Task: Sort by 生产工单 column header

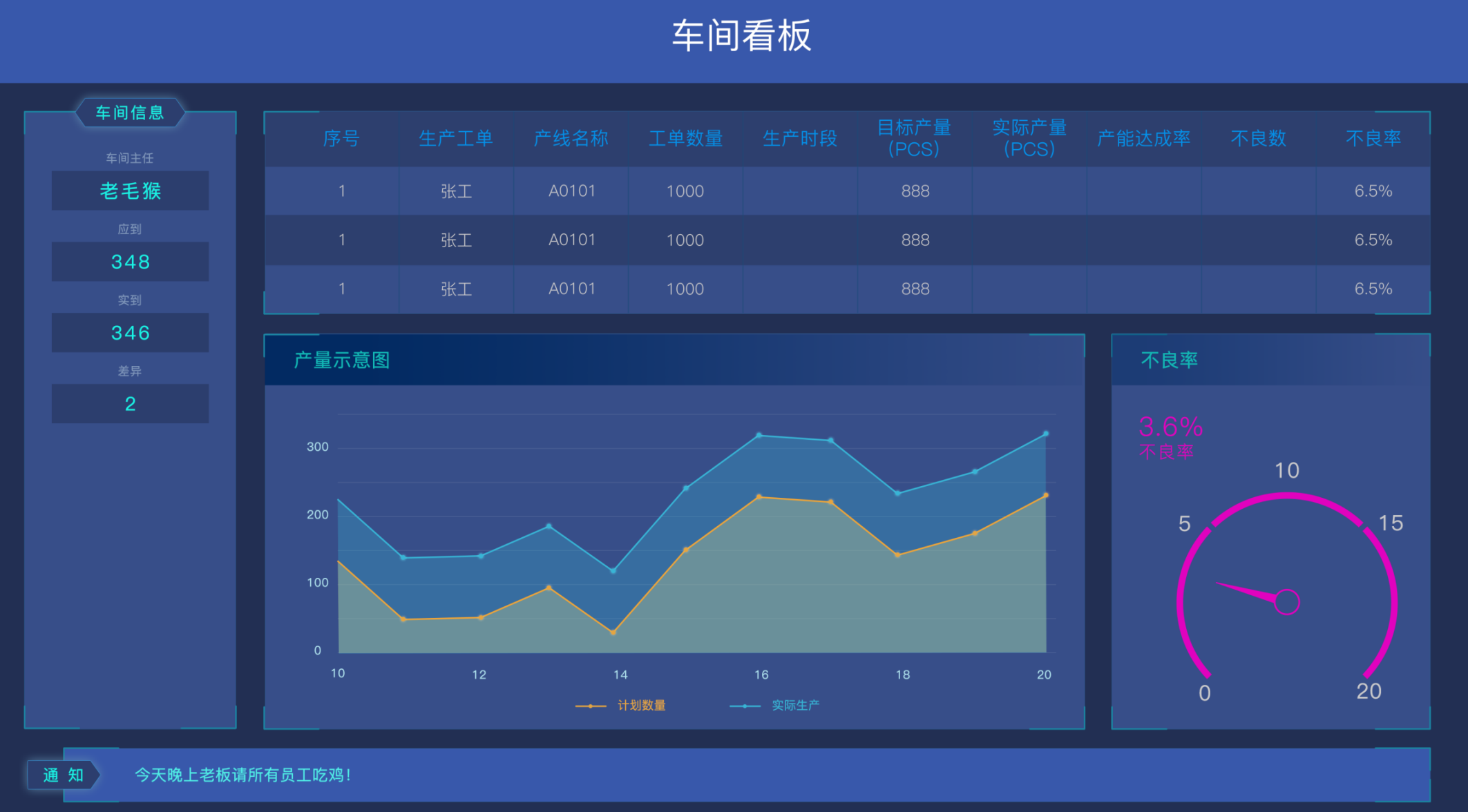Action: (x=456, y=138)
